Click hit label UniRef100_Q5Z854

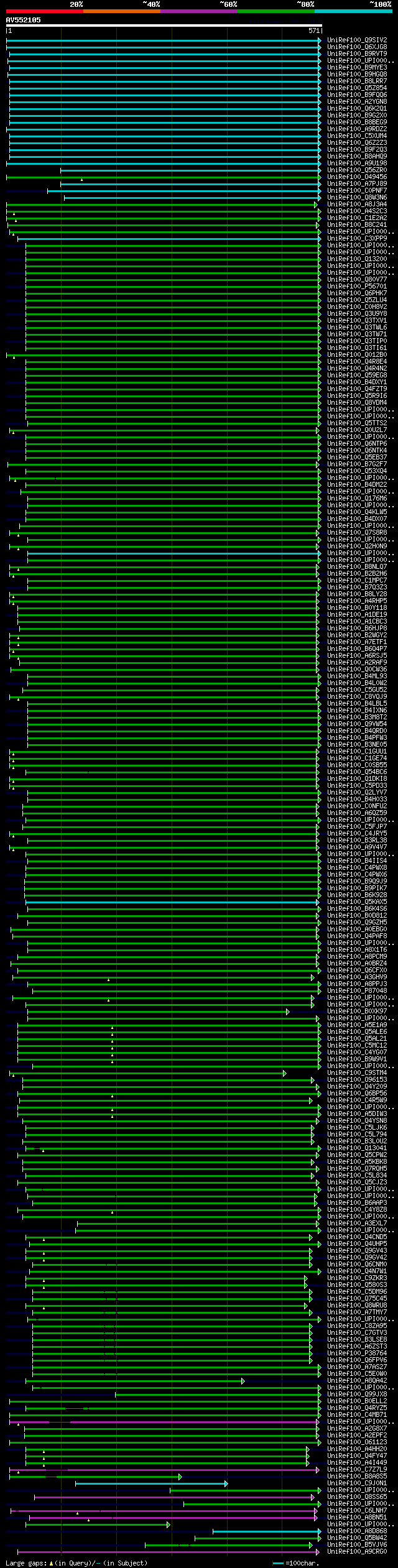pos(357,88)
